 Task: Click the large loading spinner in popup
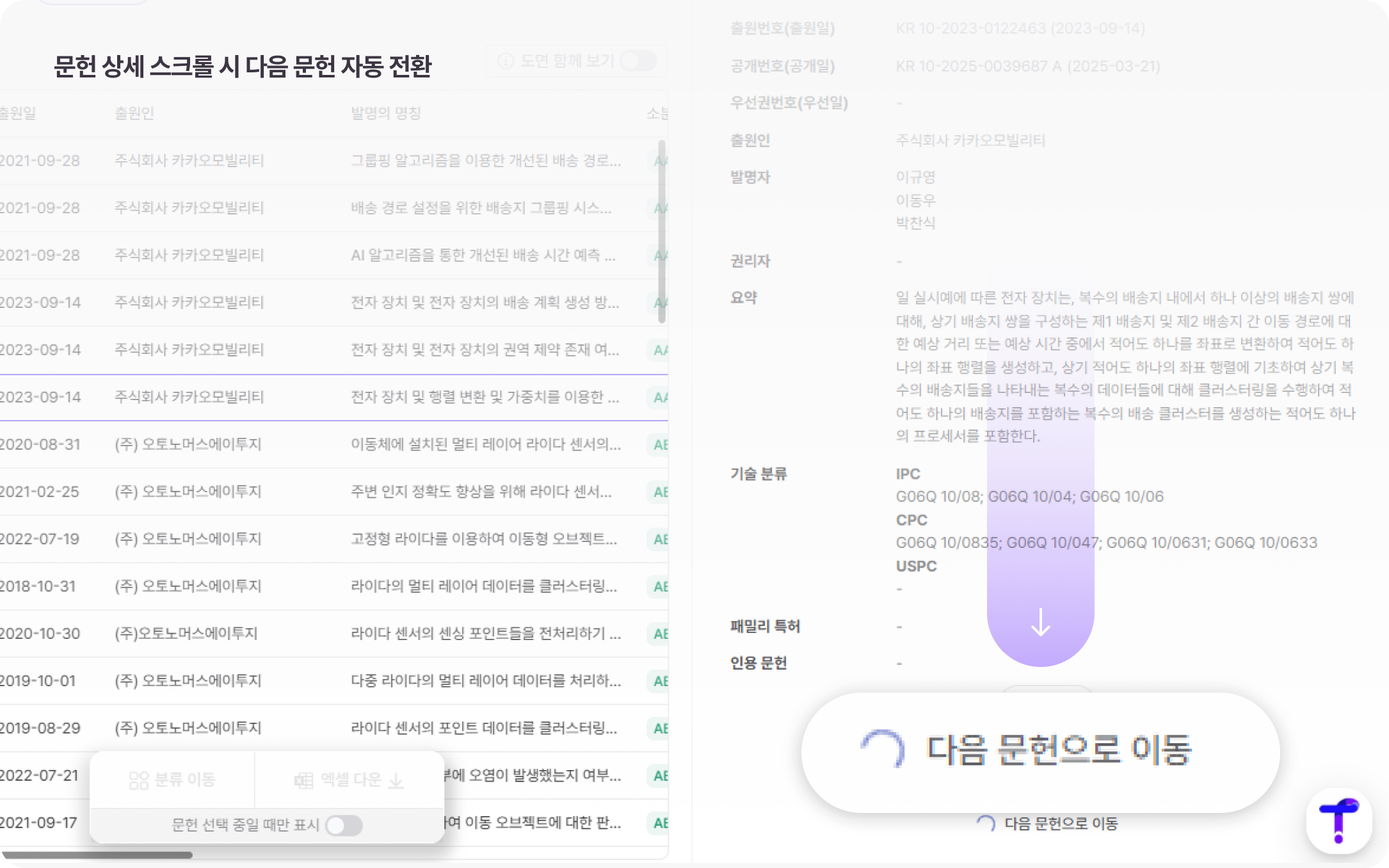(x=883, y=750)
